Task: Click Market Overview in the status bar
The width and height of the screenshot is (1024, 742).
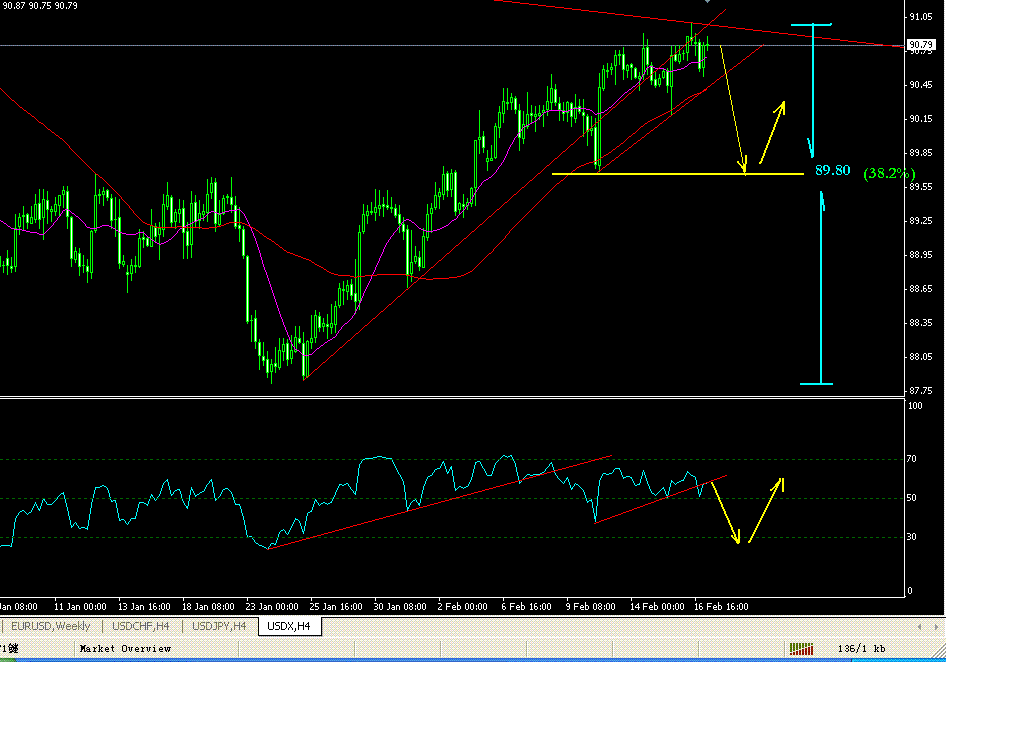Action: (x=125, y=649)
